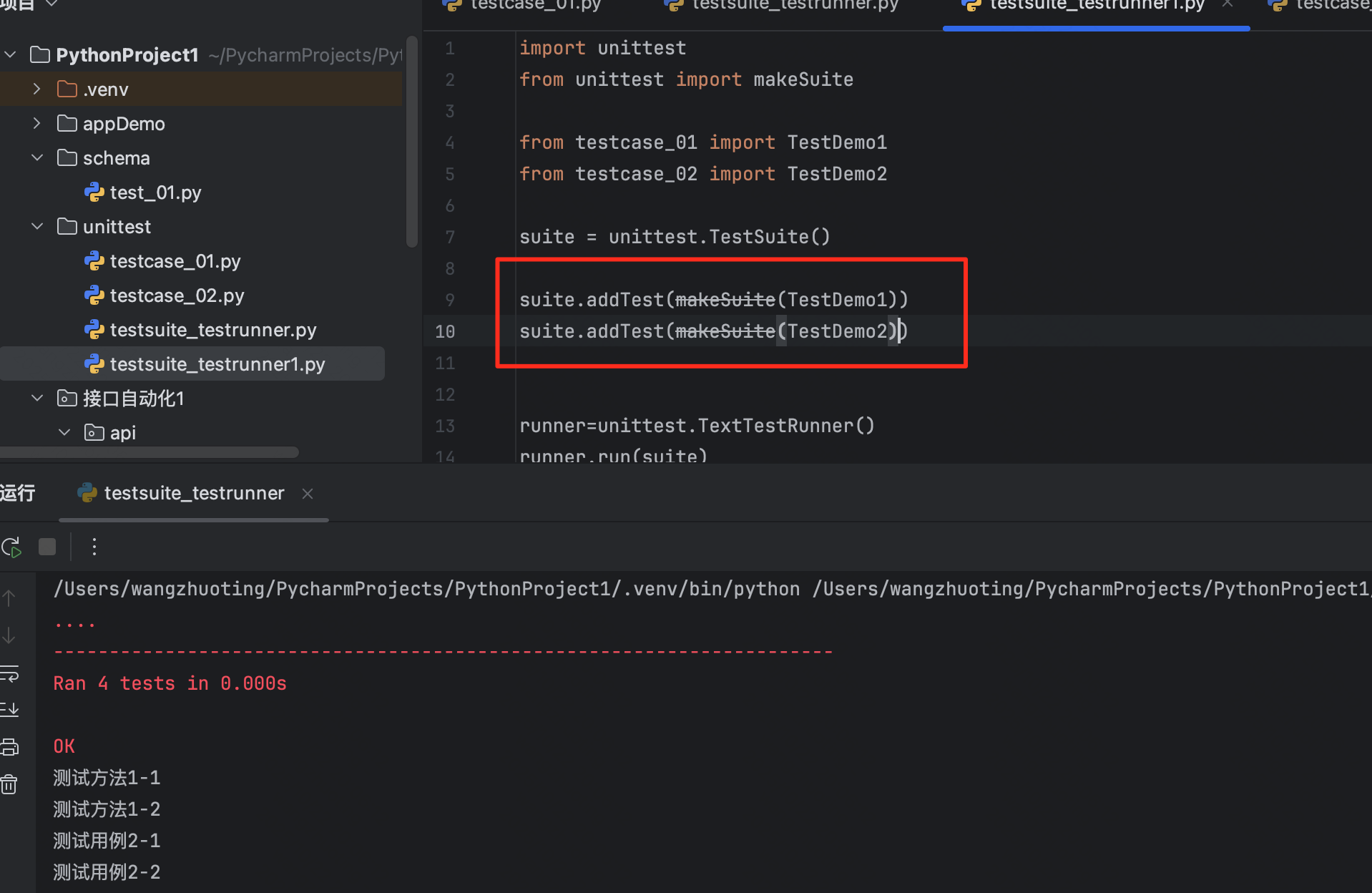Select testsuite_testrunner.py in the project tree
This screenshot has width=1372, height=893.
coord(213,330)
